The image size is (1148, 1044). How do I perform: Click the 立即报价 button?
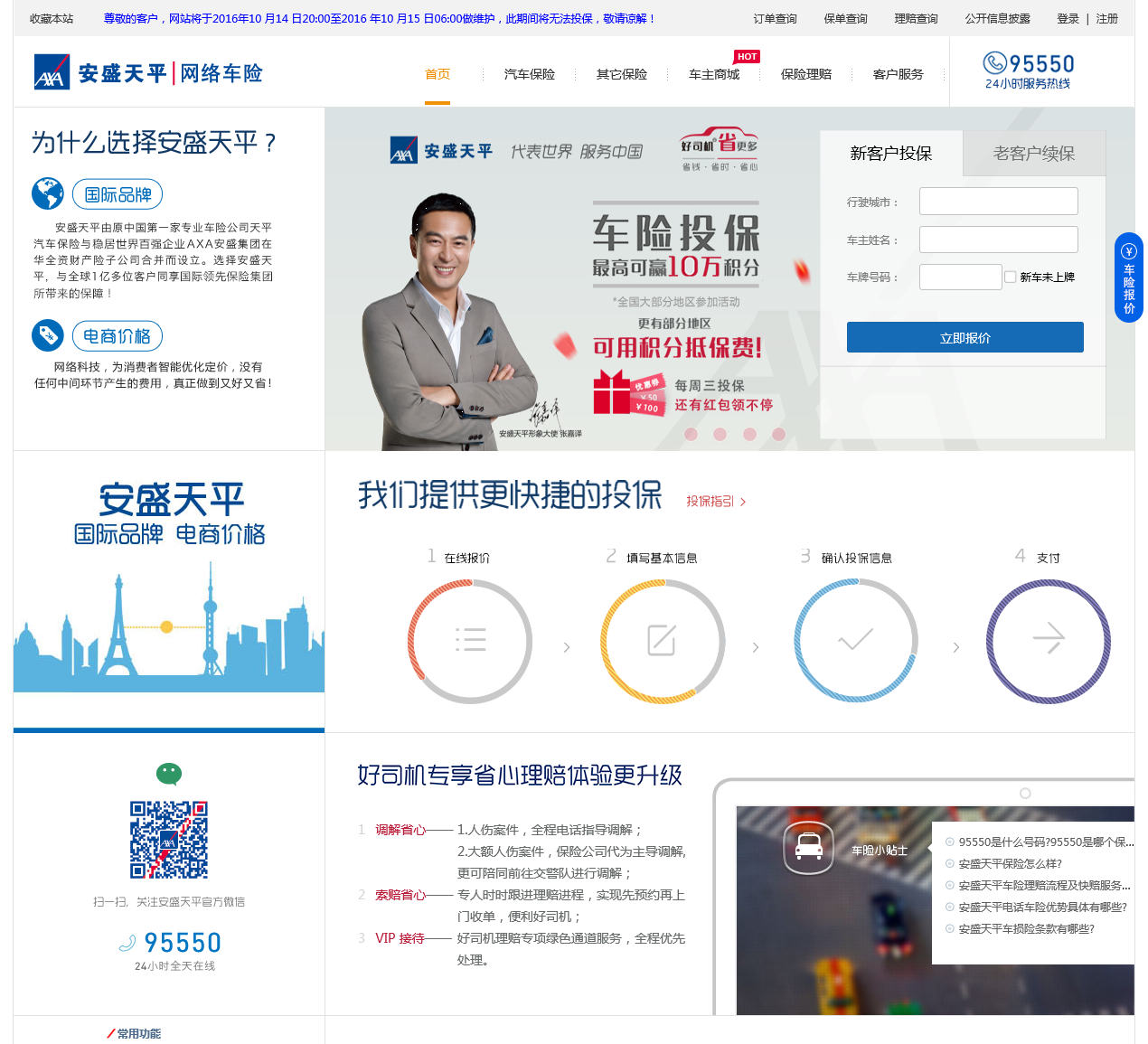point(965,337)
